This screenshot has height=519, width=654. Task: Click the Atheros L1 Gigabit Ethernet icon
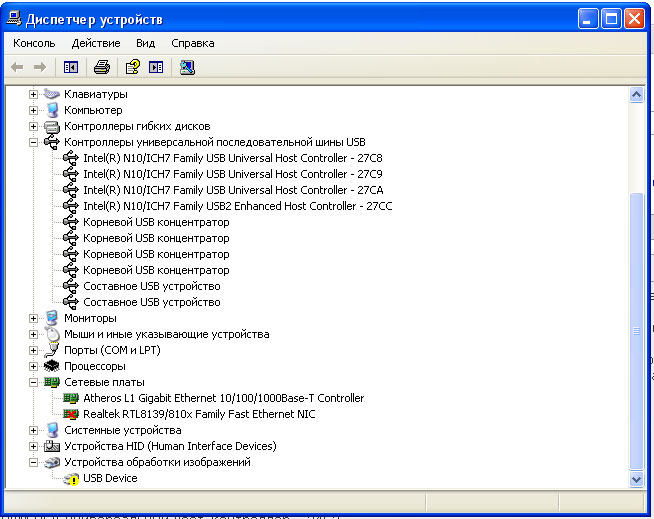pos(70,398)
